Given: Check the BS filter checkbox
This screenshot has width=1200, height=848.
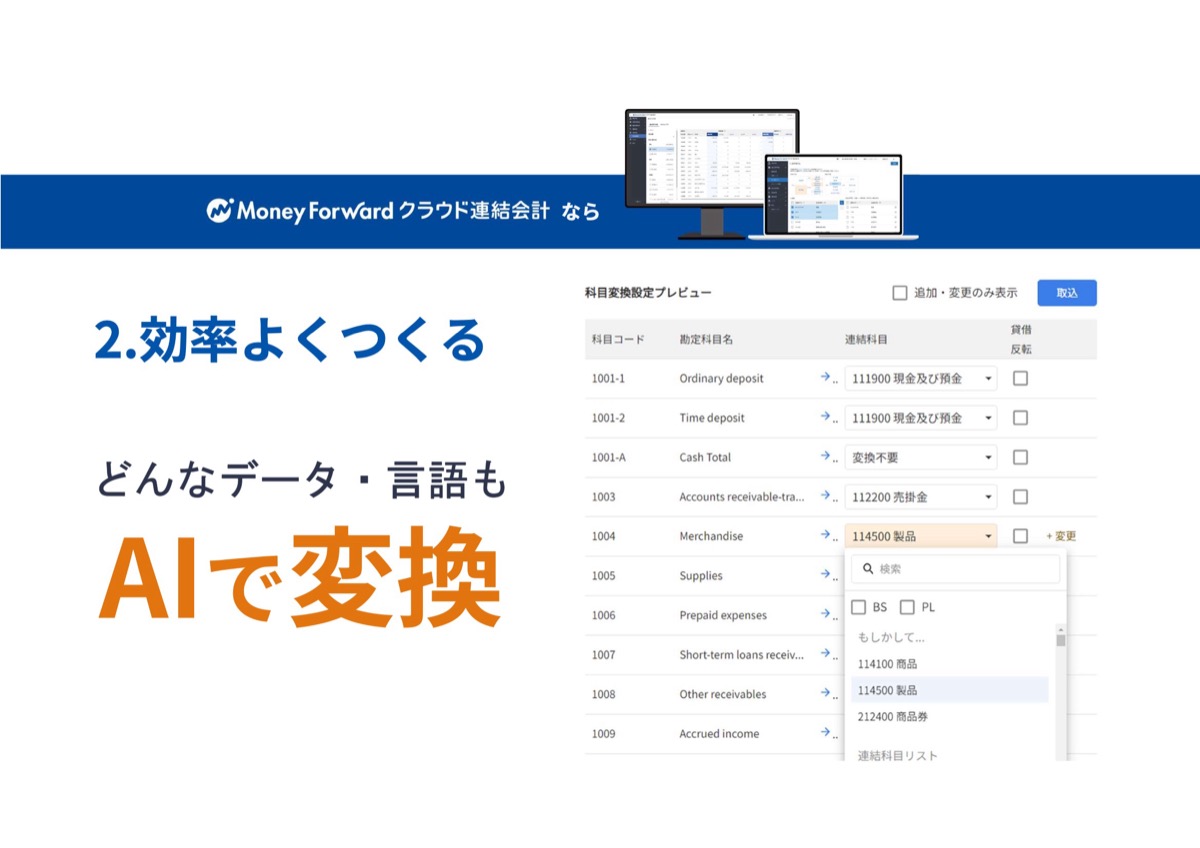Looking at the screenshot, I should (858, 607).
